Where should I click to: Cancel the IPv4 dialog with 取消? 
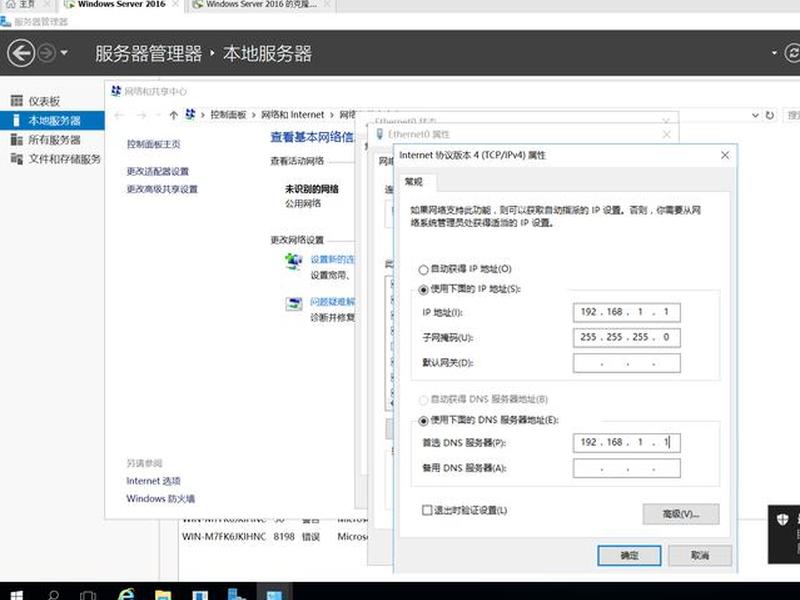point(700,555)
